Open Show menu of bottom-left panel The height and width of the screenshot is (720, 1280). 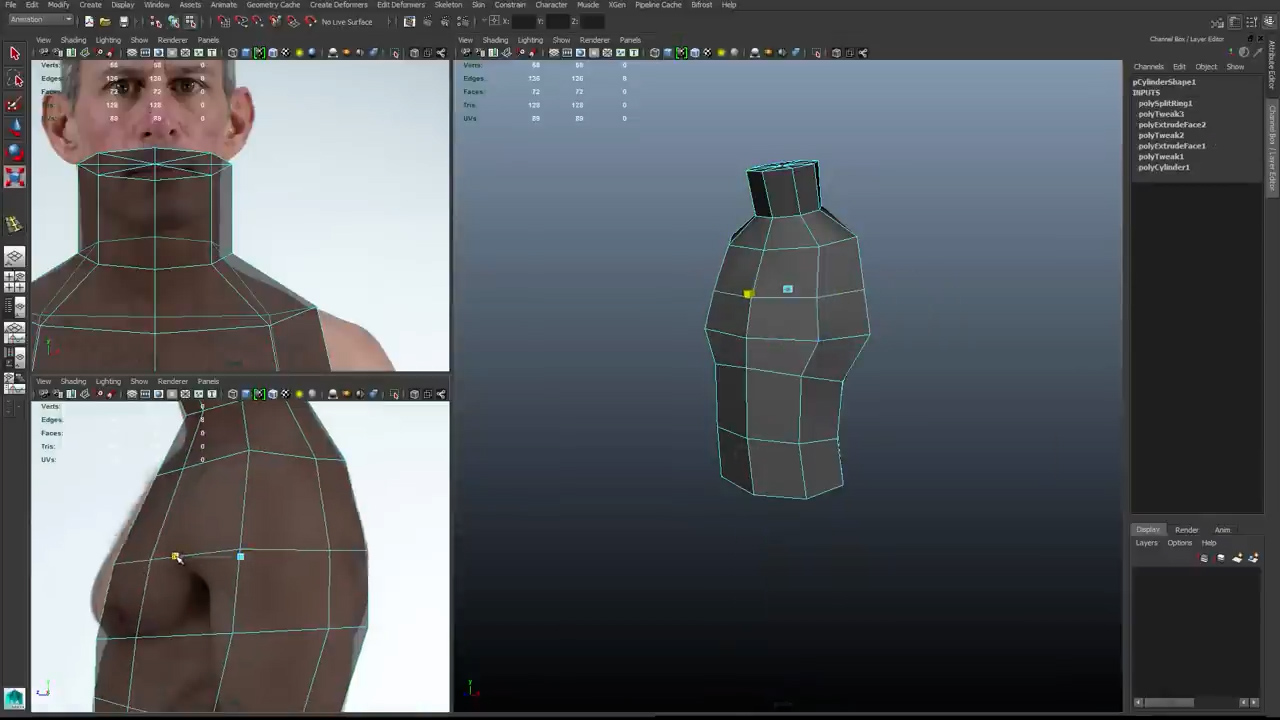click(x=139, y=381)
